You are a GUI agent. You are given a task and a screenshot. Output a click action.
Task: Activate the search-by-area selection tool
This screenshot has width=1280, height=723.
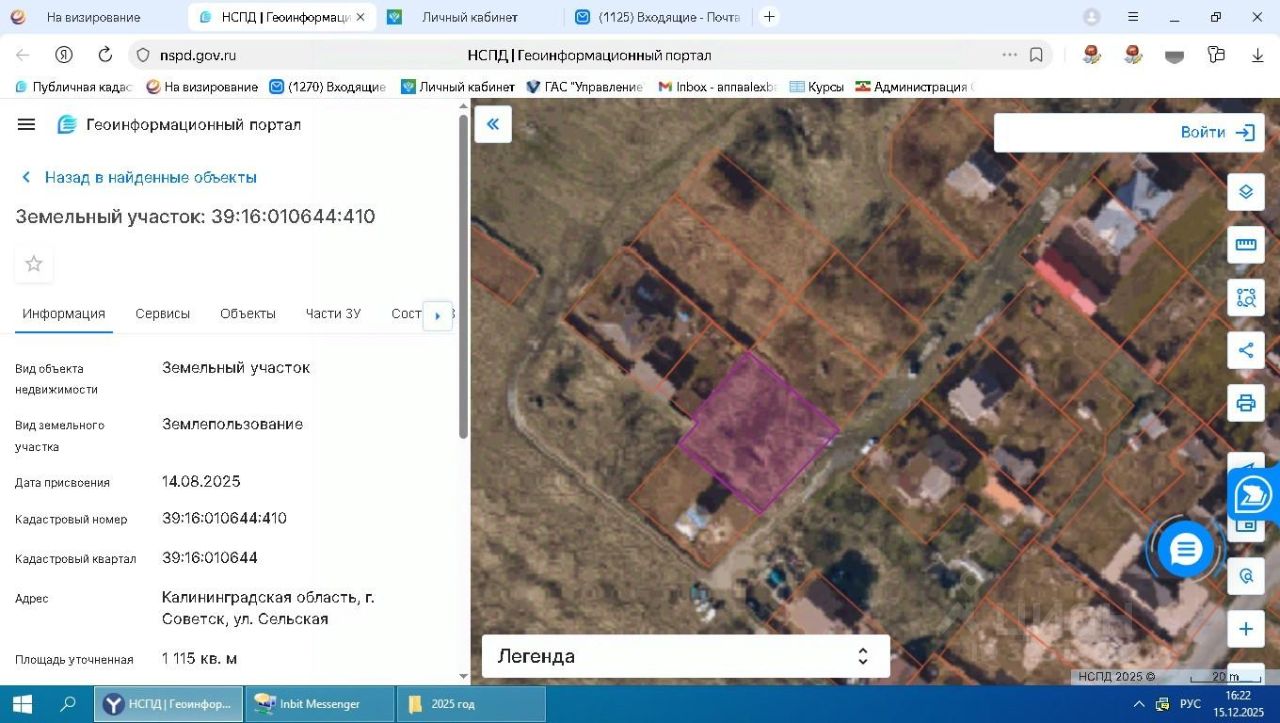[1246, 297]
